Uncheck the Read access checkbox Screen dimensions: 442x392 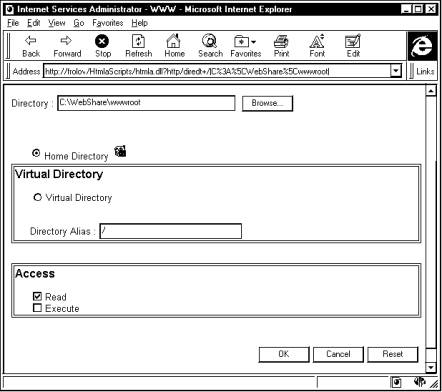[37, 296]
